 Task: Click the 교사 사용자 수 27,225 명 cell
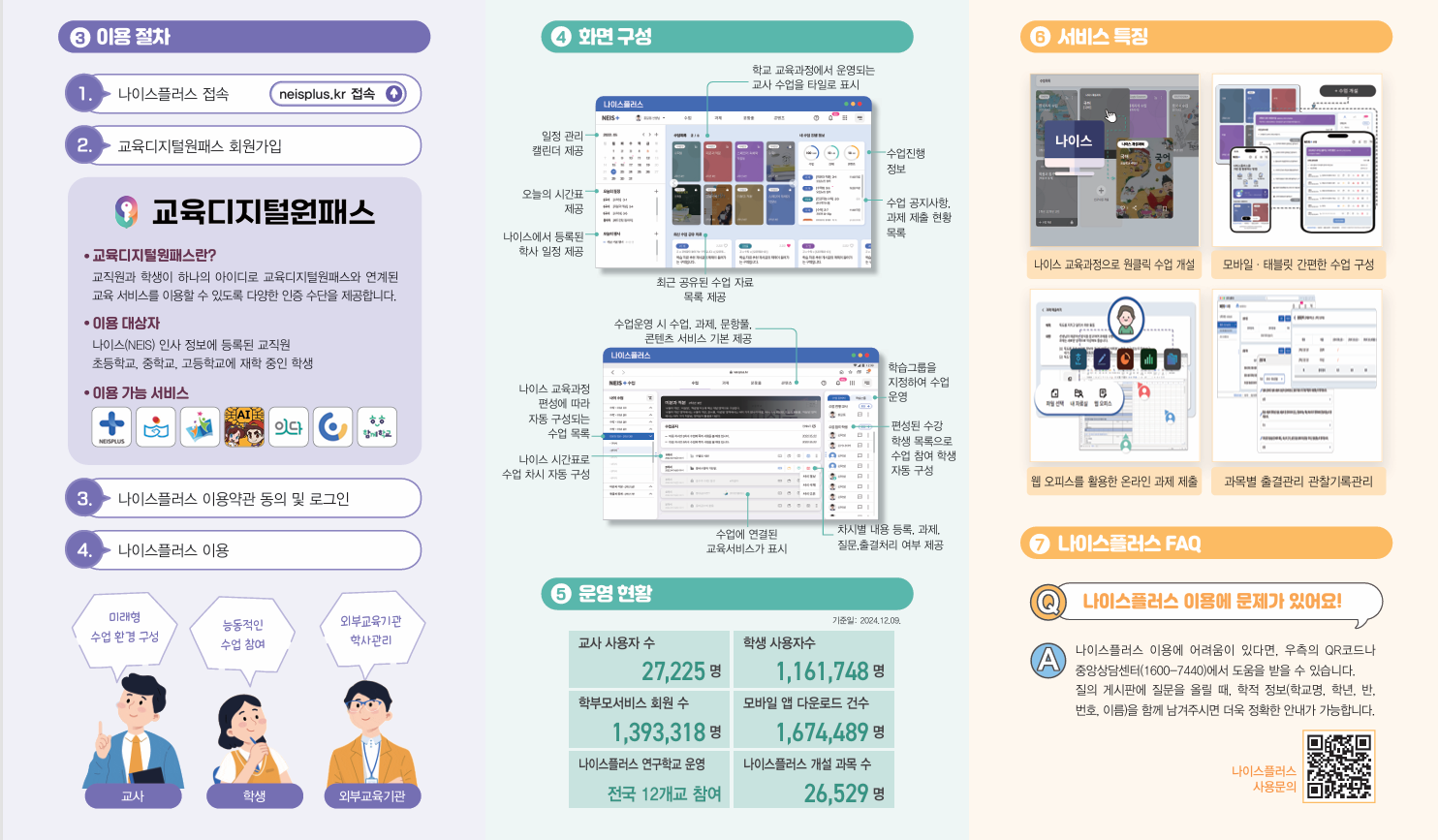point(649,659)
